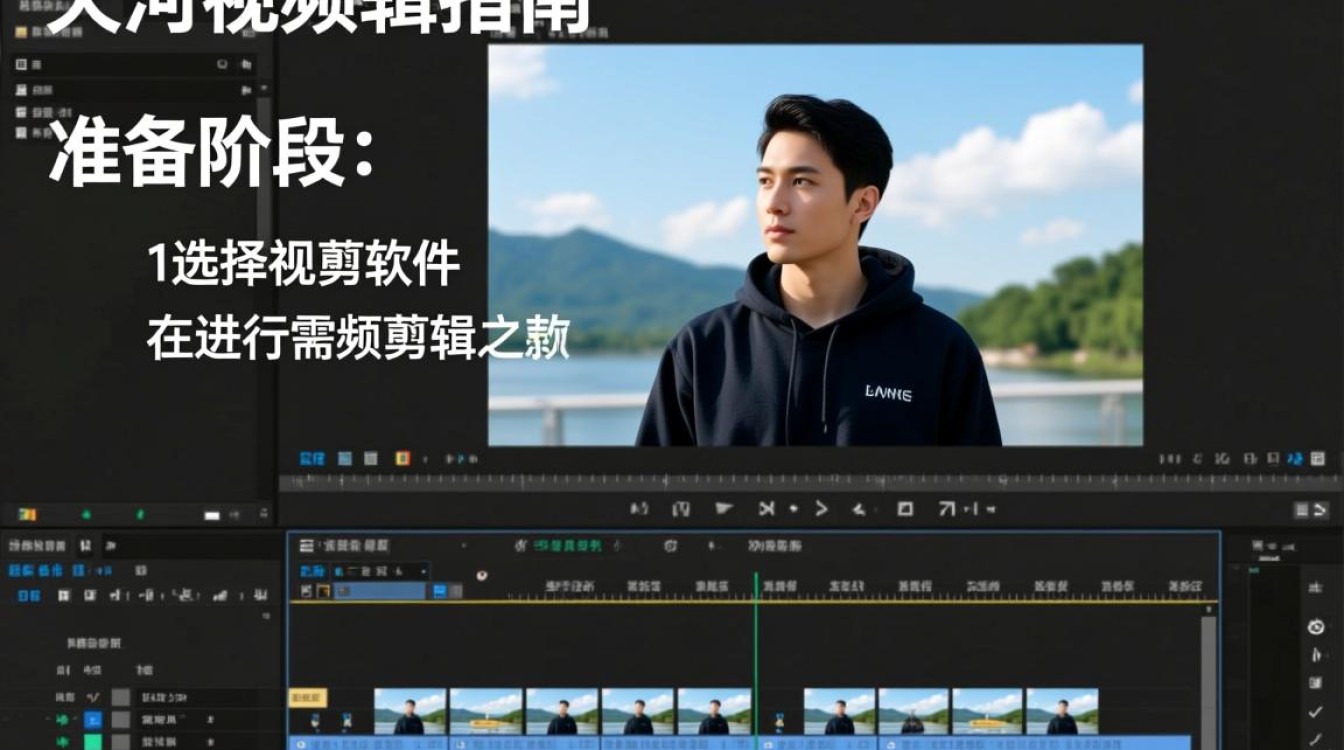Click the X-shaped step icon in transport controls
The image size is (1344, 750).
pos(766,509)
